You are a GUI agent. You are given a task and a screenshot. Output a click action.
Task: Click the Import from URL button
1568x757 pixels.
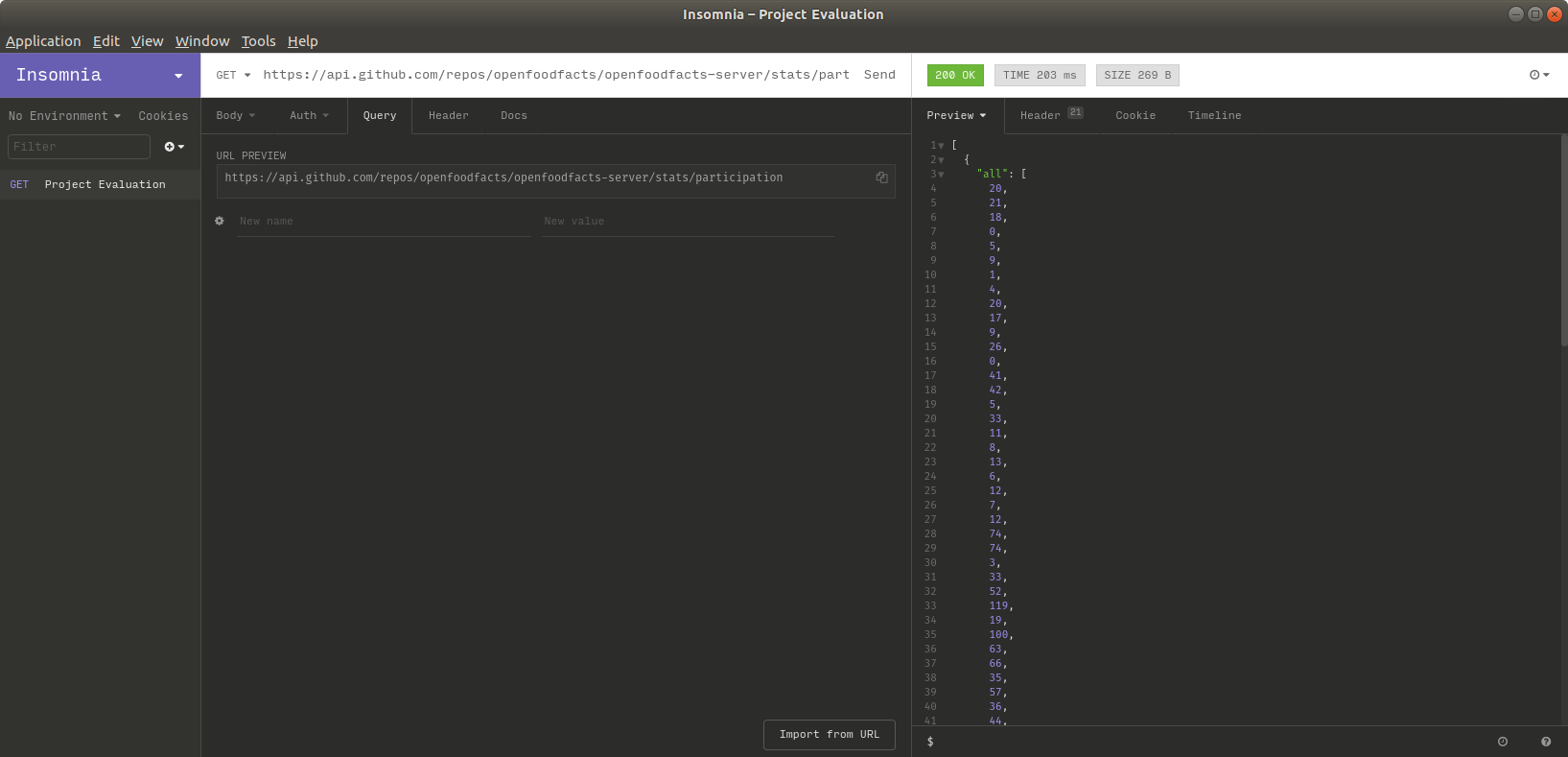point(829,735)
